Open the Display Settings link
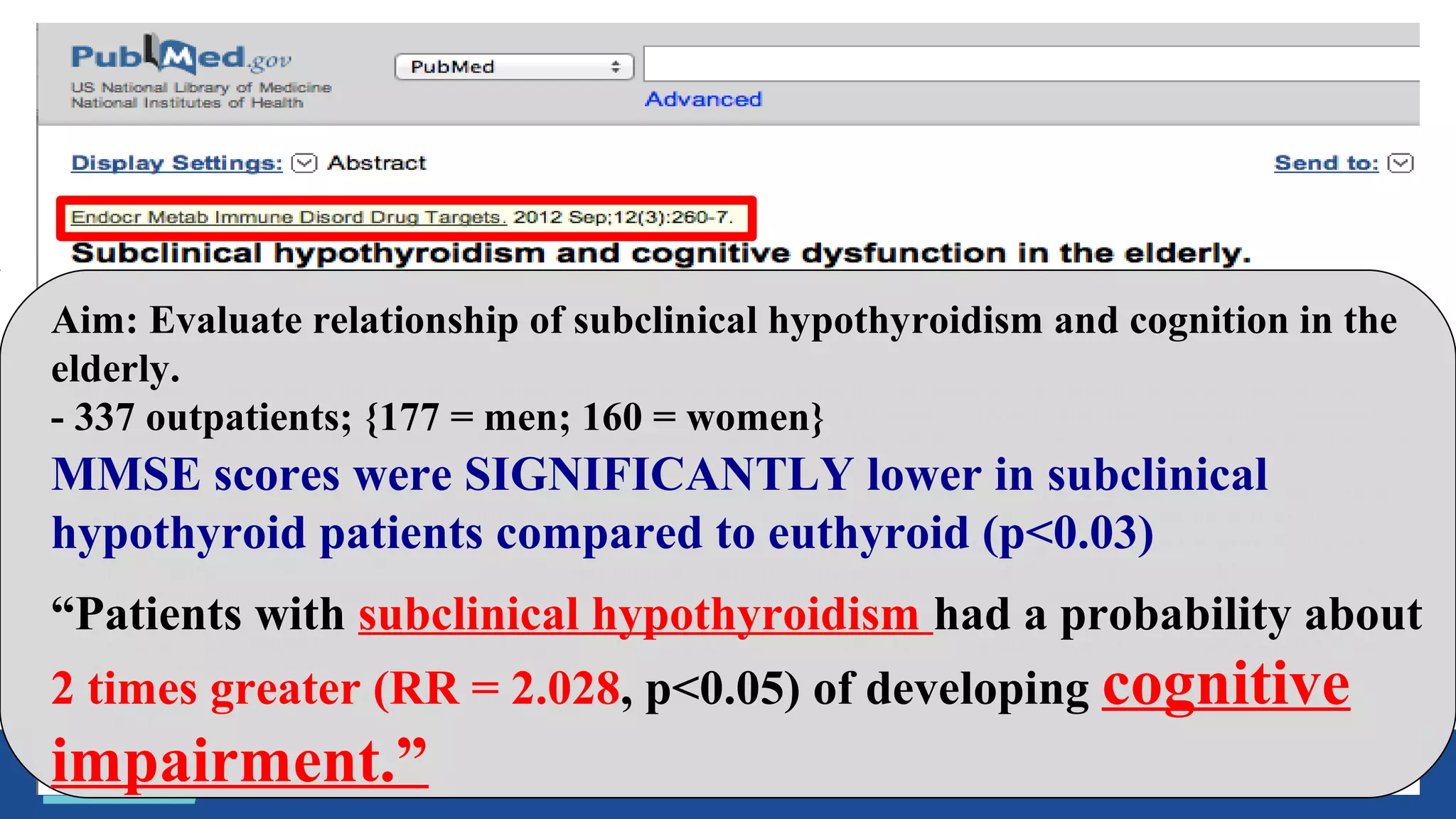1456x819 pixels. (x=177, y=163)
